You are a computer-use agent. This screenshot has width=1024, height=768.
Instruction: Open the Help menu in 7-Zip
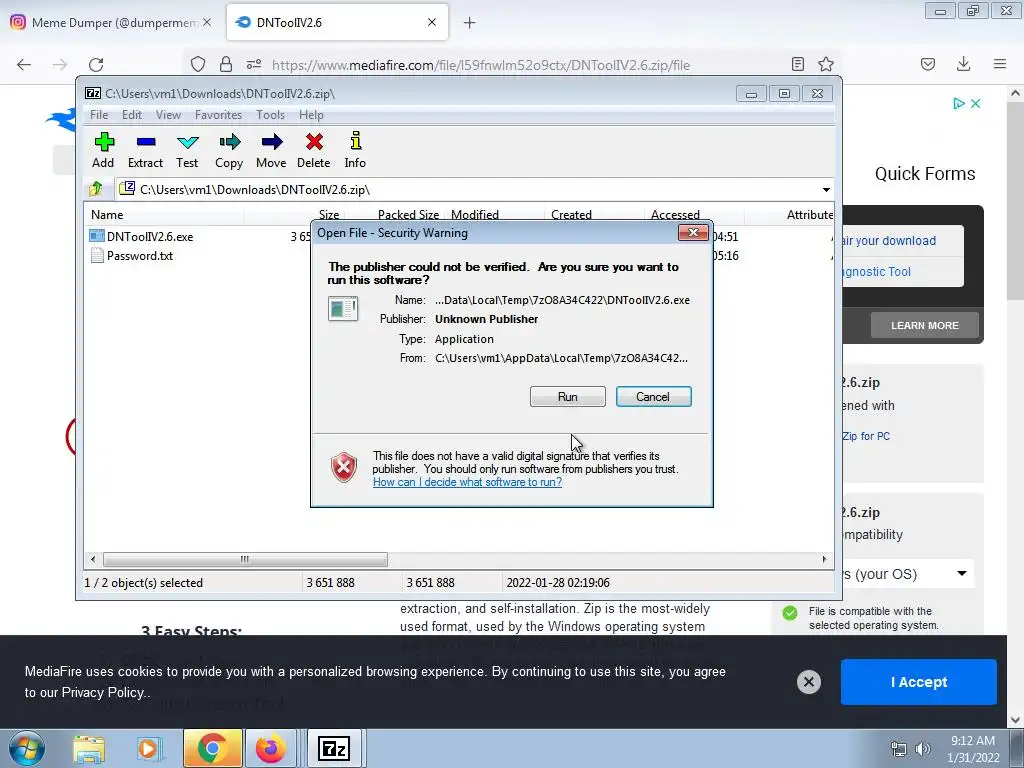point(312,115)
